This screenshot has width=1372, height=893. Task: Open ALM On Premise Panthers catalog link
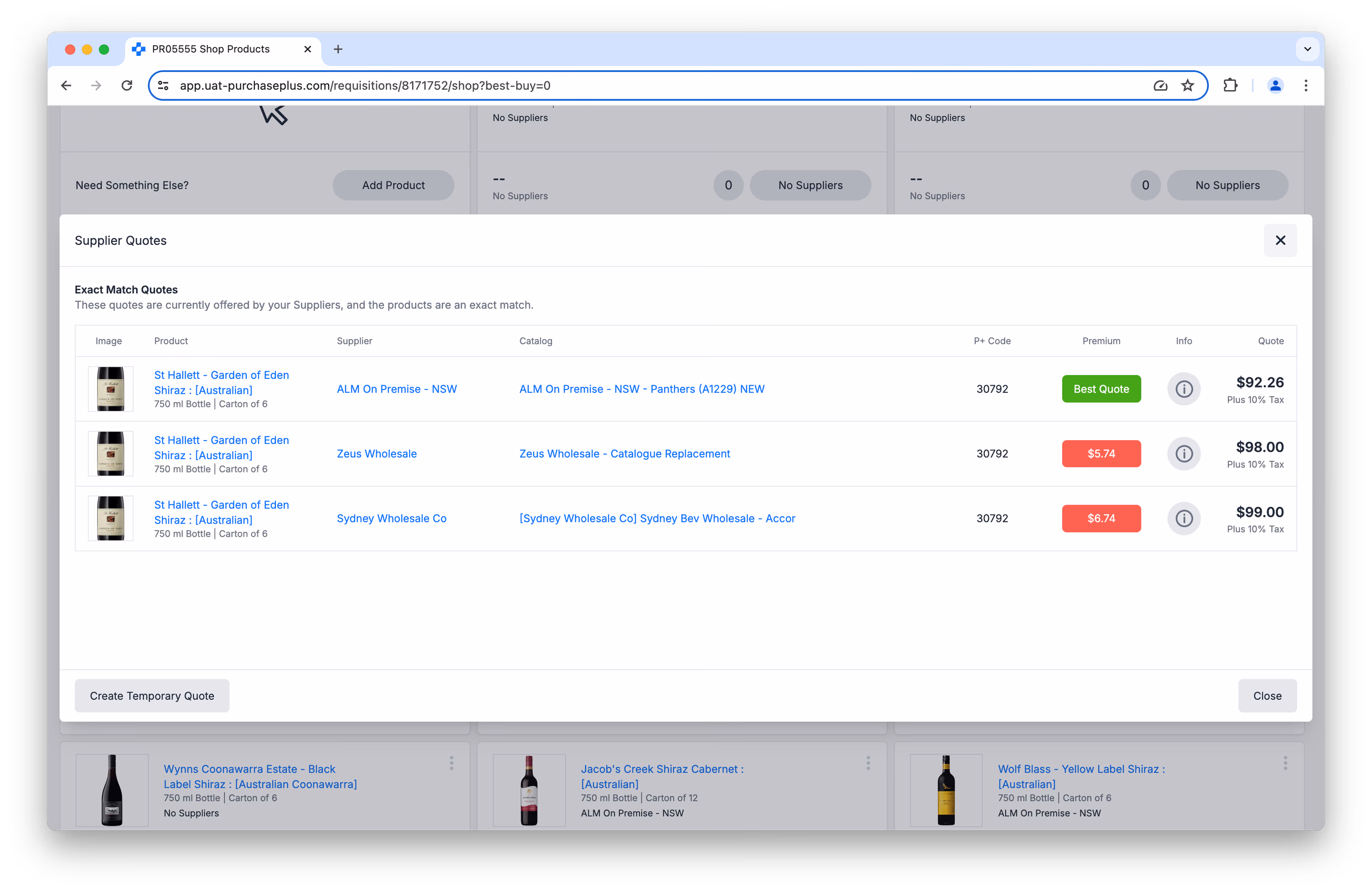pos(642,389)
